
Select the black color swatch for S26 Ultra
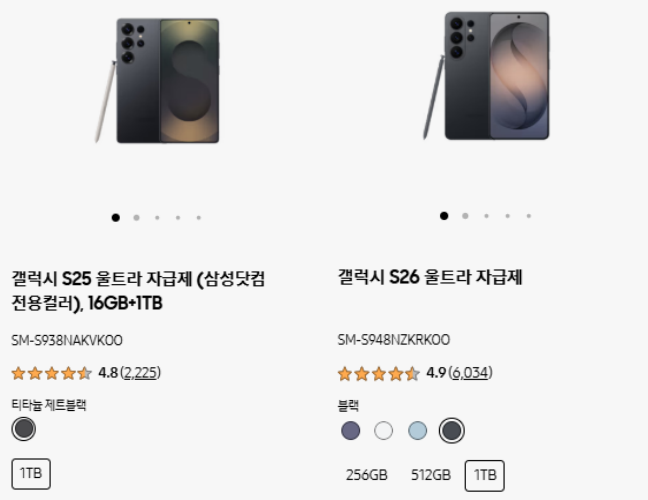click(x=451, y=431)
